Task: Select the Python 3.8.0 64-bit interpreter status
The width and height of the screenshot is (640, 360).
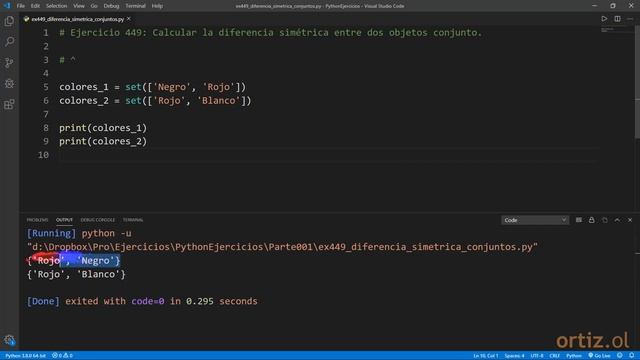Action: pos(25,356)
